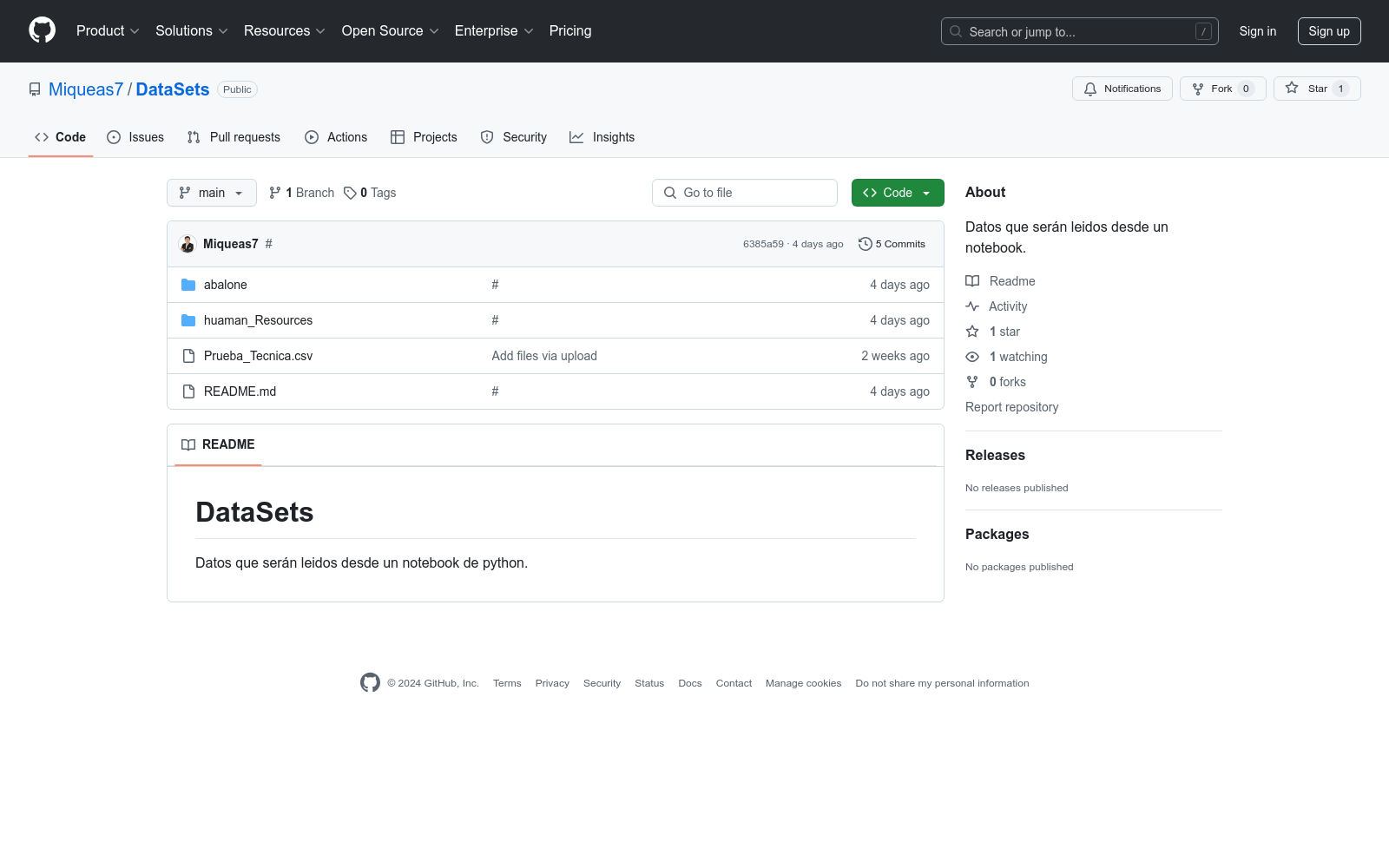Click the commits history clock icon
1389x868 pixels.
click(x=865, y=244)
